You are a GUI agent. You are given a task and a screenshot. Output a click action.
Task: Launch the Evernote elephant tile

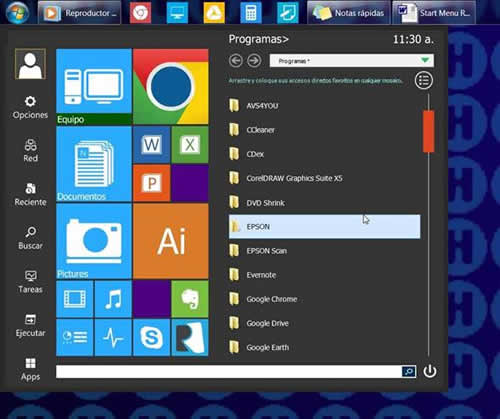[x=190, y=299]
